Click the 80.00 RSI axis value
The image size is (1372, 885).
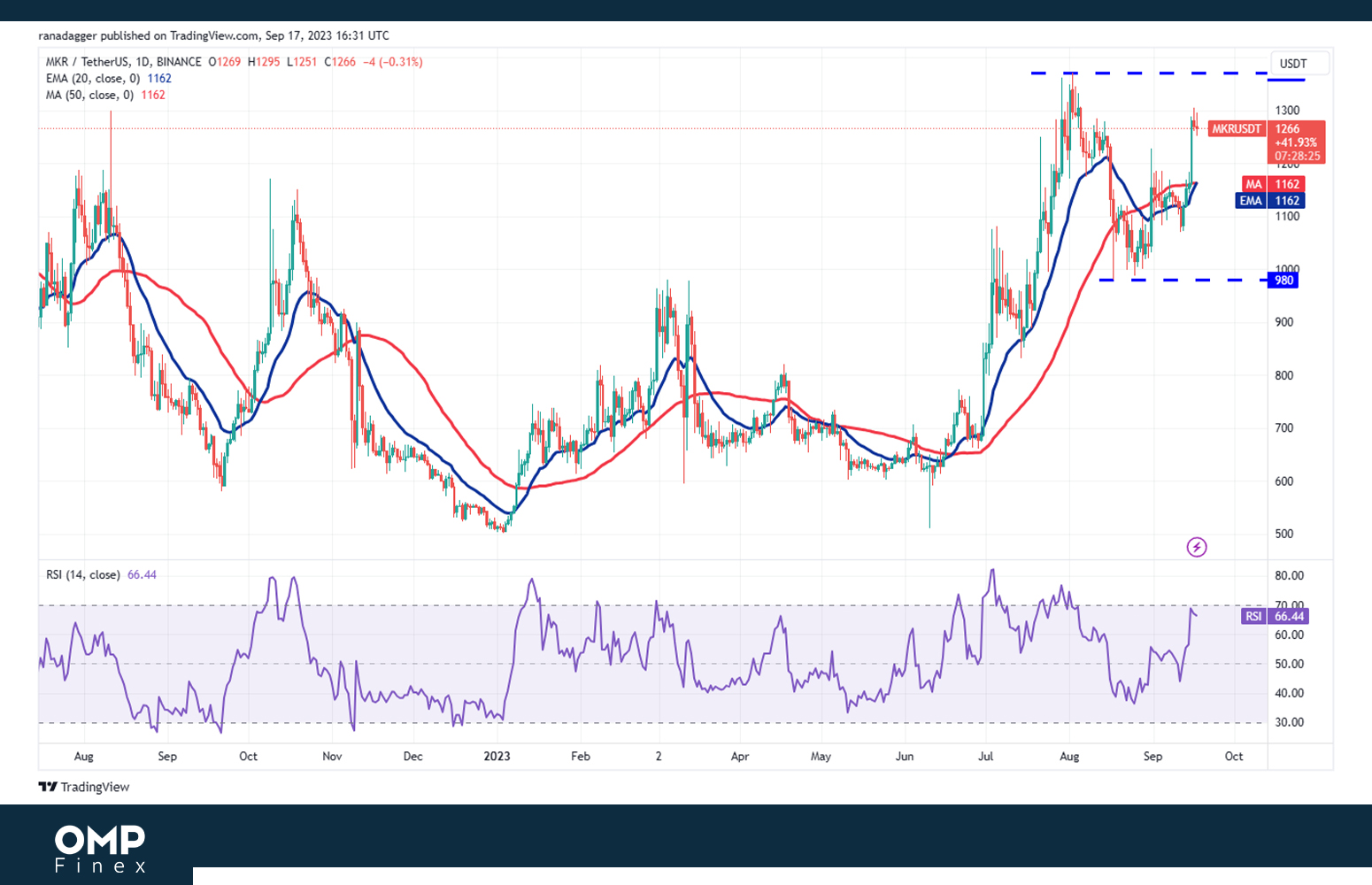[x=1289, y=575]
